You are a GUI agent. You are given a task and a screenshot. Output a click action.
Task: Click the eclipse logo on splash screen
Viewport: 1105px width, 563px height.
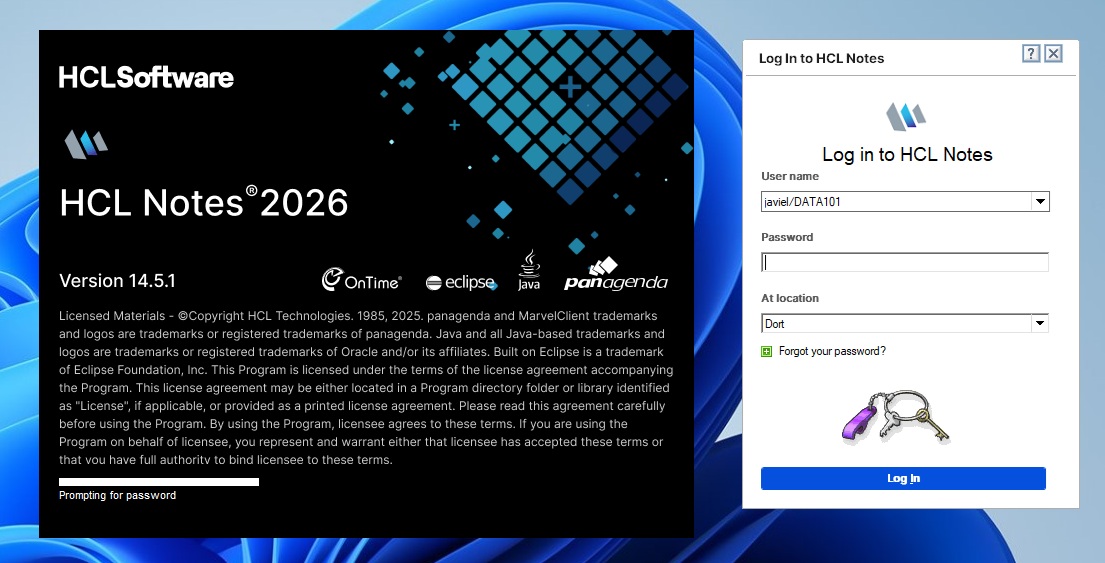click(462, 283)
